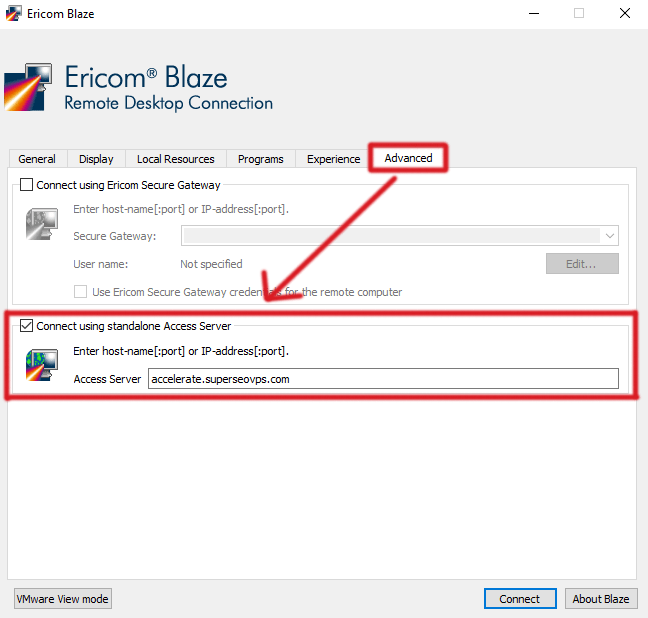Close the Ericom Blaze window
Image resolution: width=648 pixels, height=618 pixels.
tap(624, 14)
